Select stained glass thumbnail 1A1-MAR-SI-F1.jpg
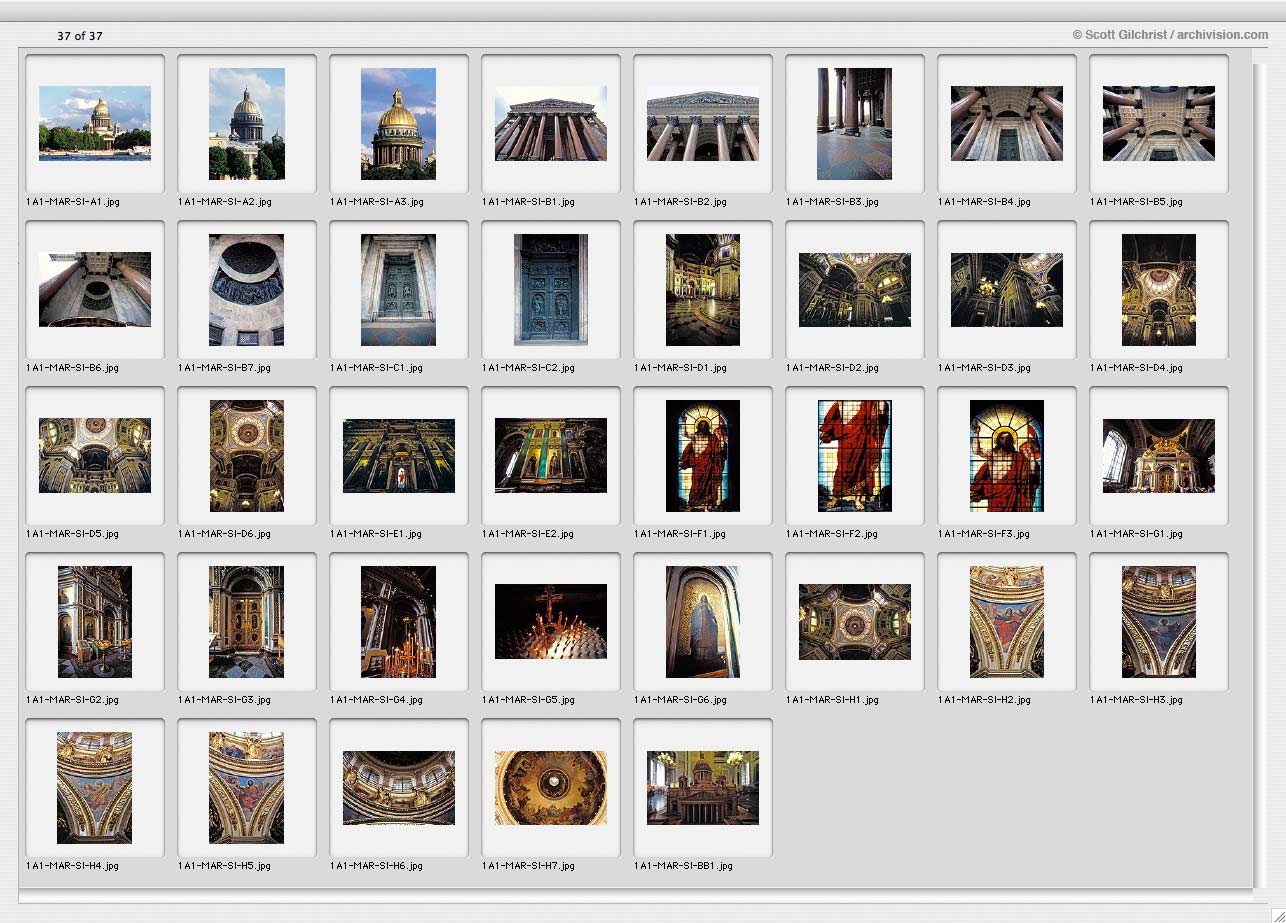The height and width of the screenshot is (923, 1286). tap(703, 455)
